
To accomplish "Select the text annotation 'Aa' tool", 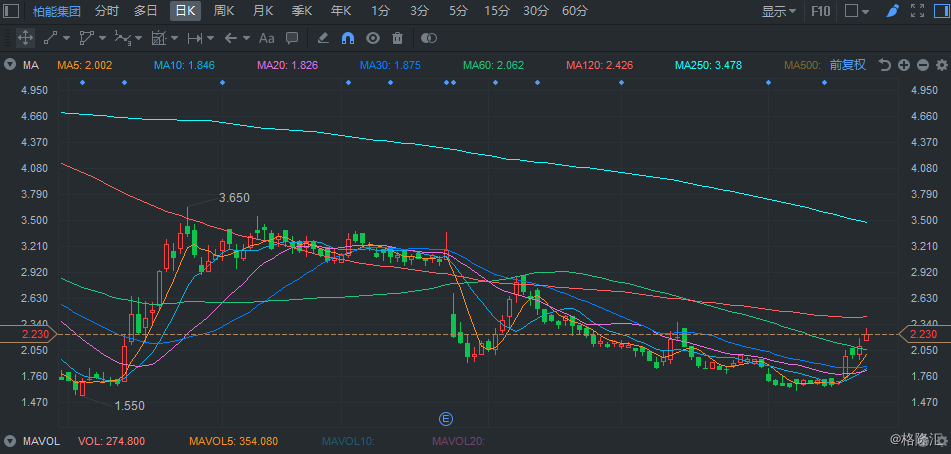I will (266, 38).
